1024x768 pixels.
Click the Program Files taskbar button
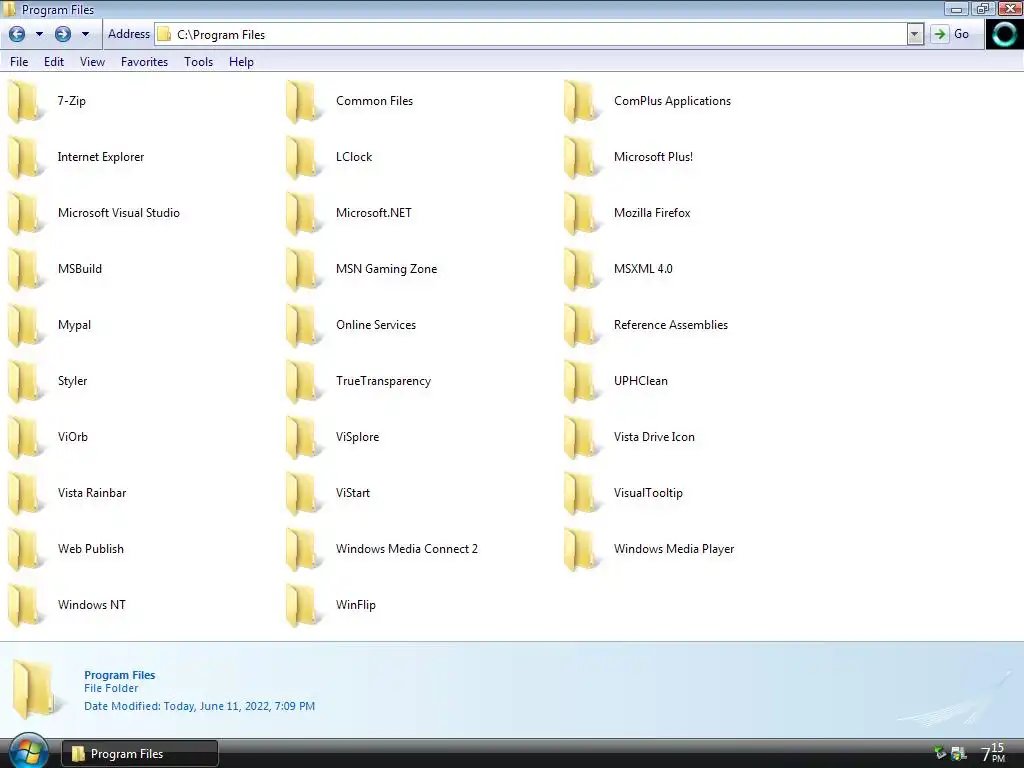point(140,754)
